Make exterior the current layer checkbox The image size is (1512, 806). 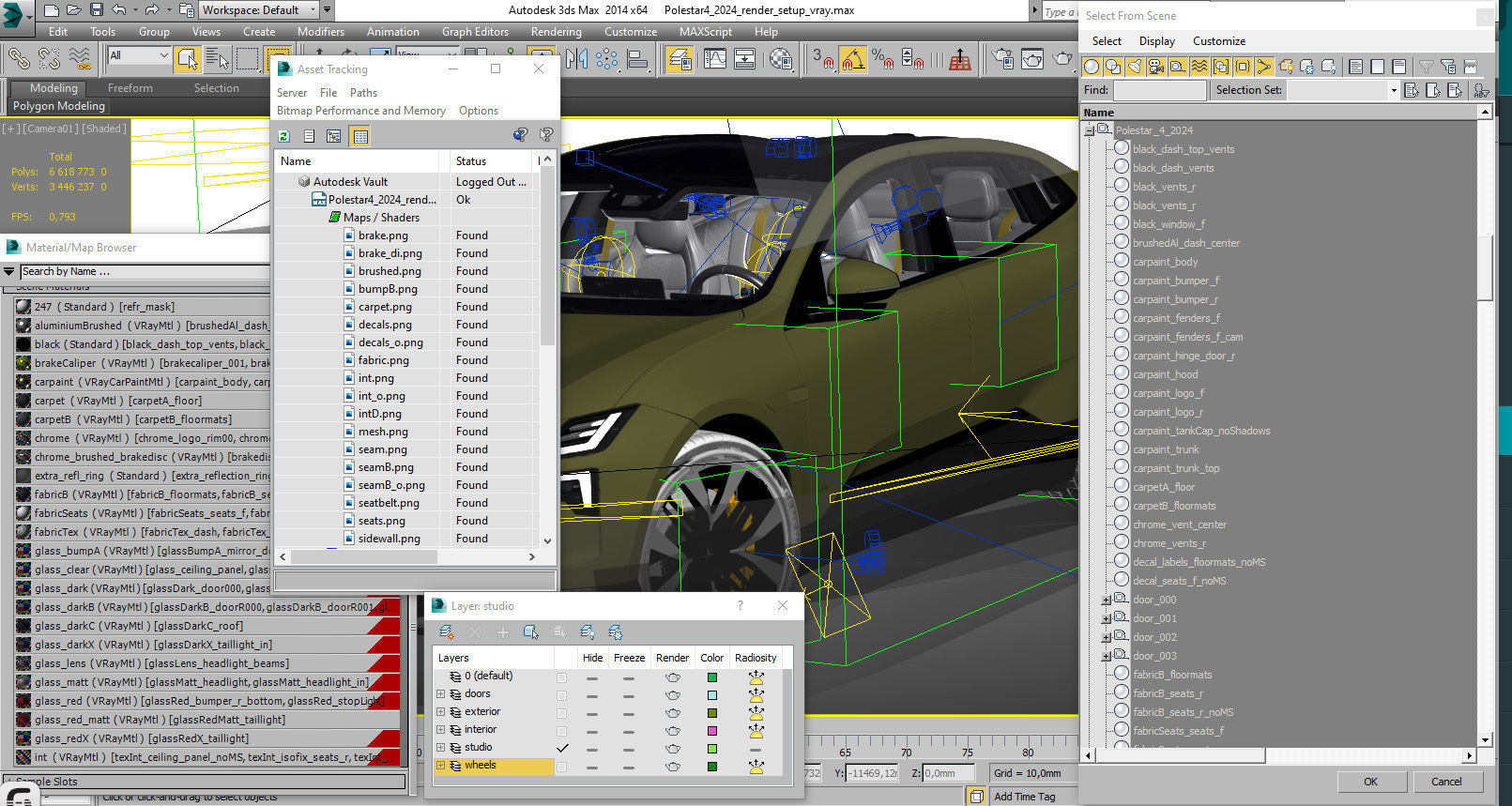(561, 713)
